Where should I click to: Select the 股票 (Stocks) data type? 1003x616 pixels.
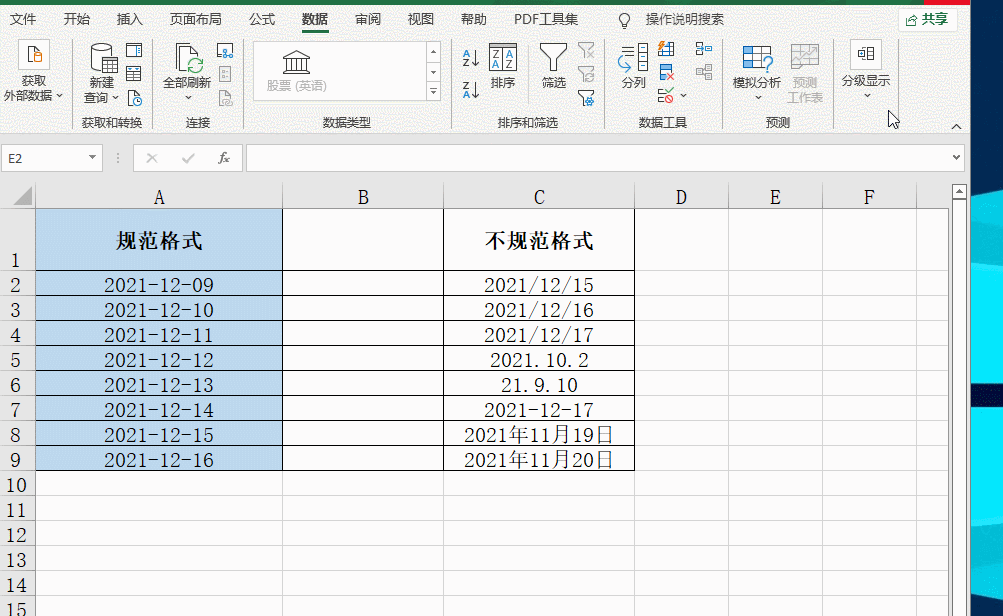[x=296, y=66]
